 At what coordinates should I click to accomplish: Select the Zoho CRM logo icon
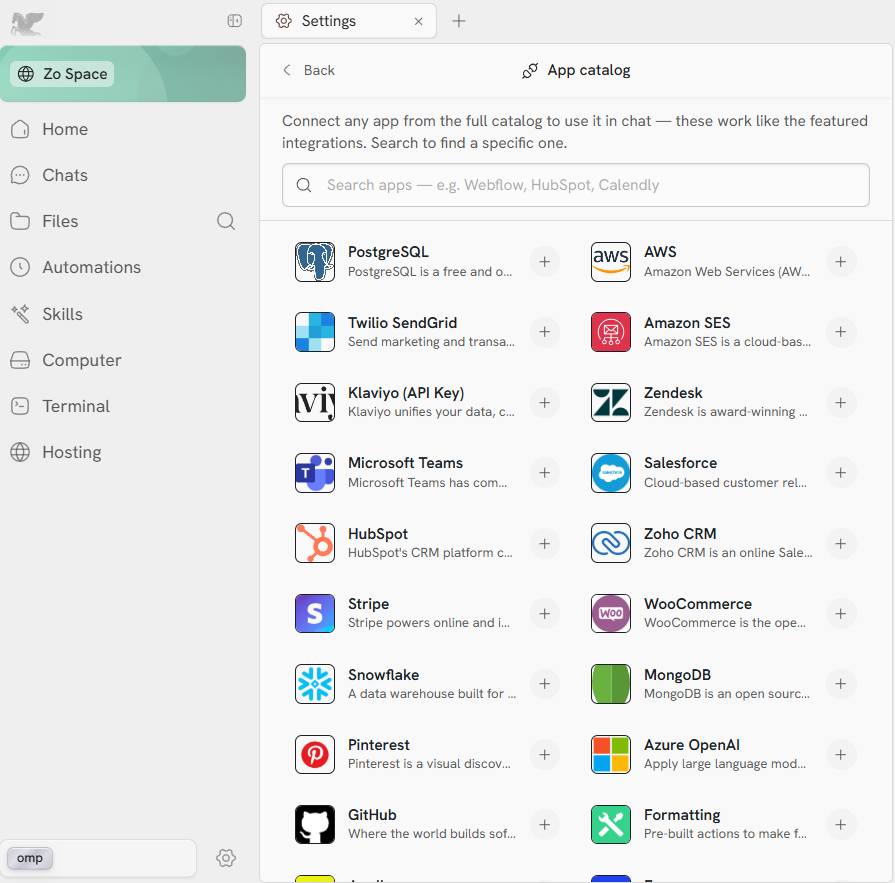[611, 543]
